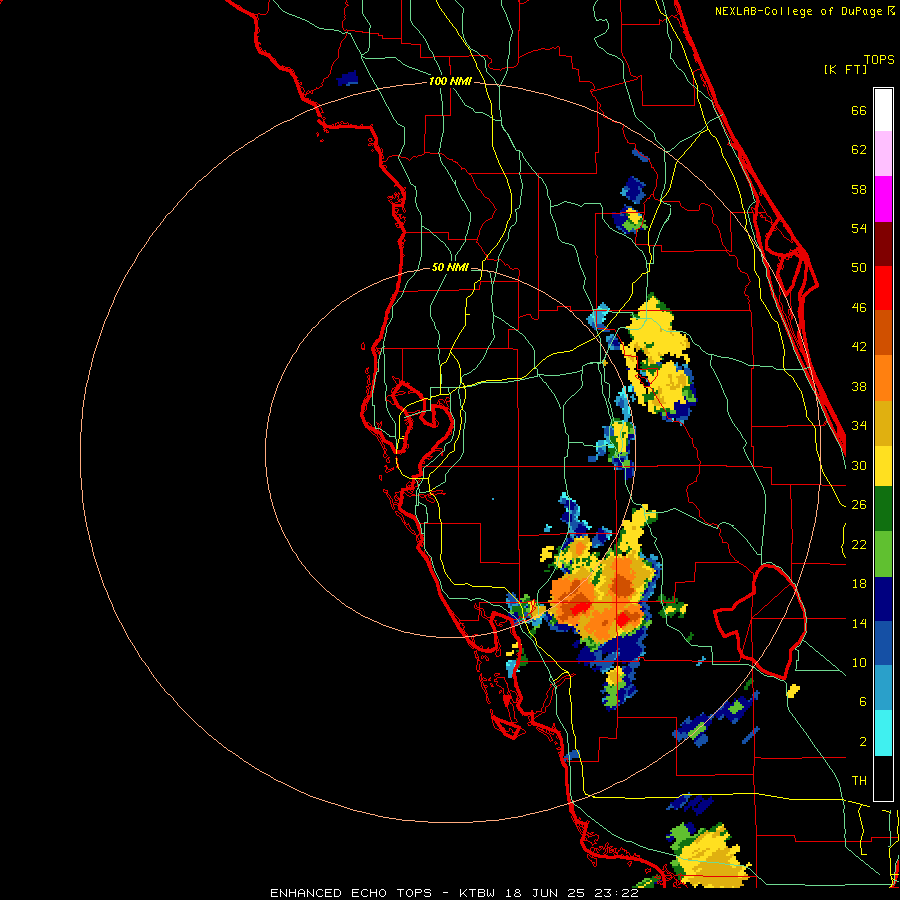The width and height of the screenshot is (900, 900).
Task: Click the legend value '54'
Action: [859, 229]
